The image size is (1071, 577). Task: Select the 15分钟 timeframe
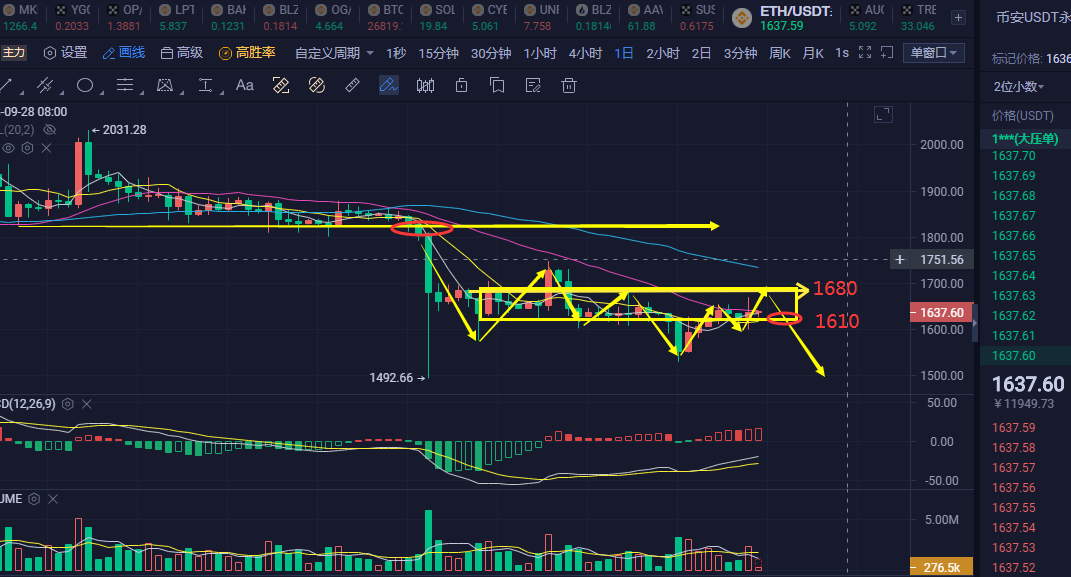point(439,53)
